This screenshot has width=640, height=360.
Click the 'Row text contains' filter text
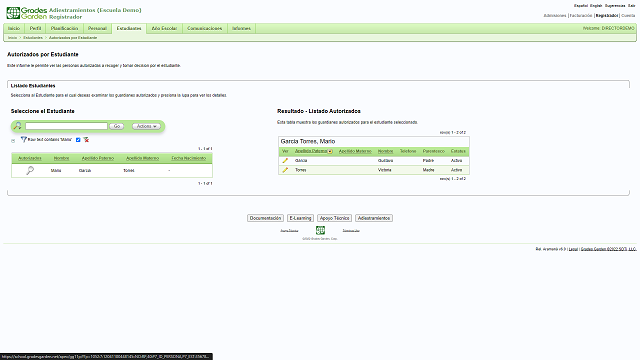click(x=50, y=140)
